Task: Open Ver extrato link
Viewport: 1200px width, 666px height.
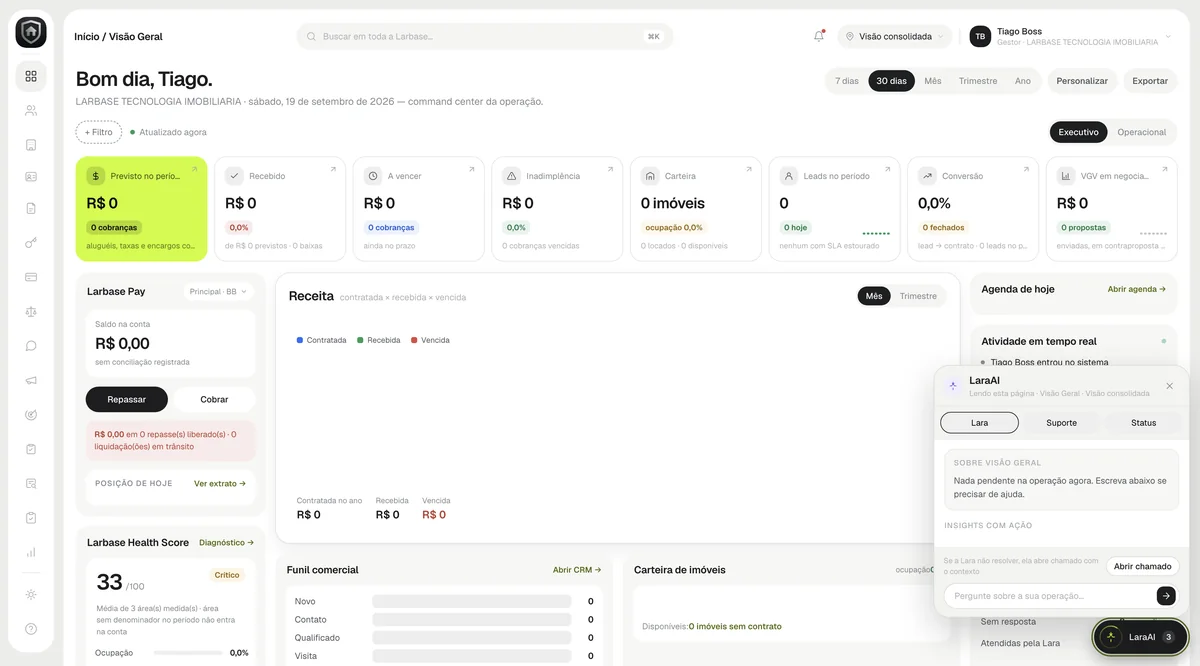Action: point(220,483)
